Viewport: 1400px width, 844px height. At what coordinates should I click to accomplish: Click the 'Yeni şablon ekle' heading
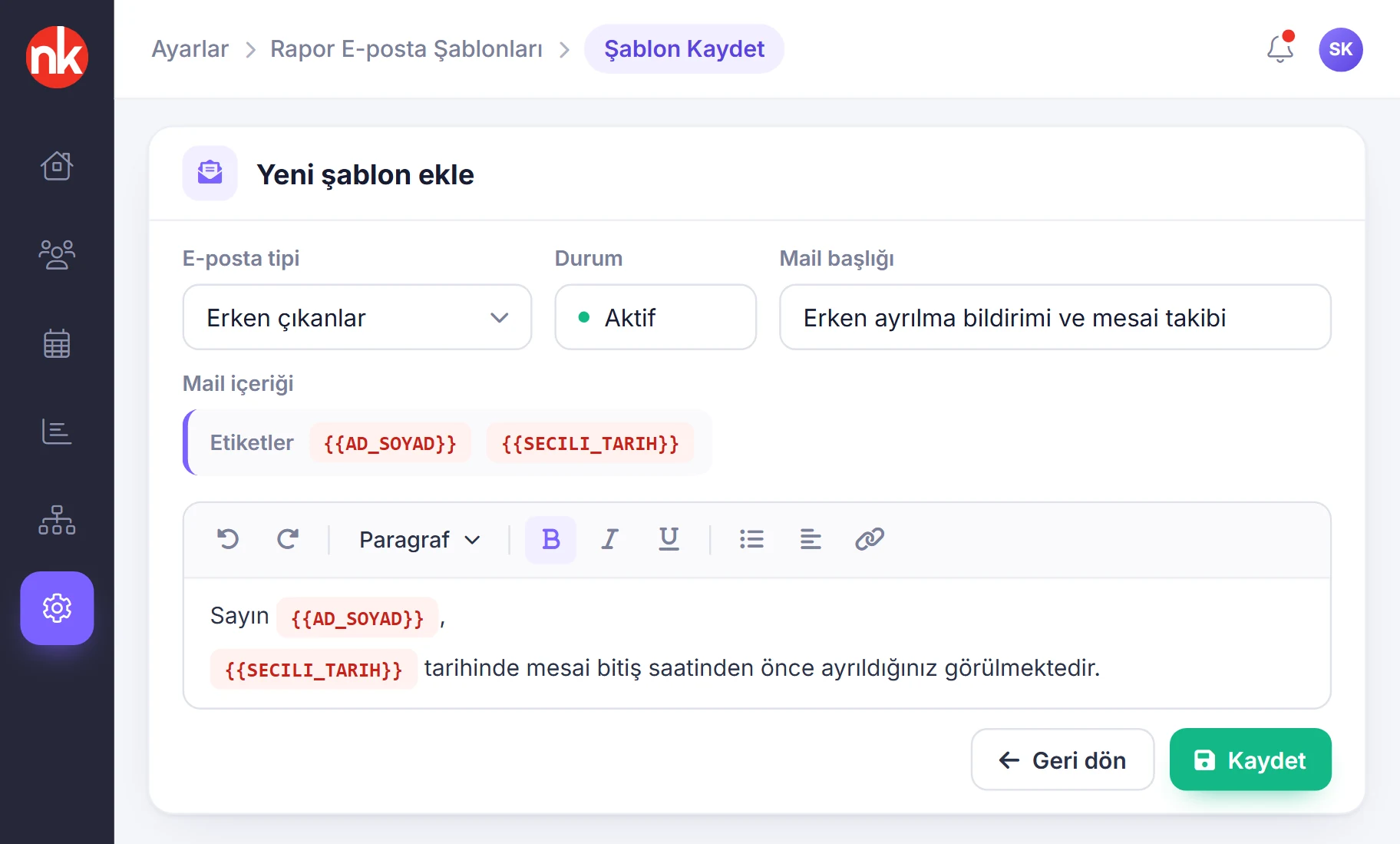(x=365, y=174)
